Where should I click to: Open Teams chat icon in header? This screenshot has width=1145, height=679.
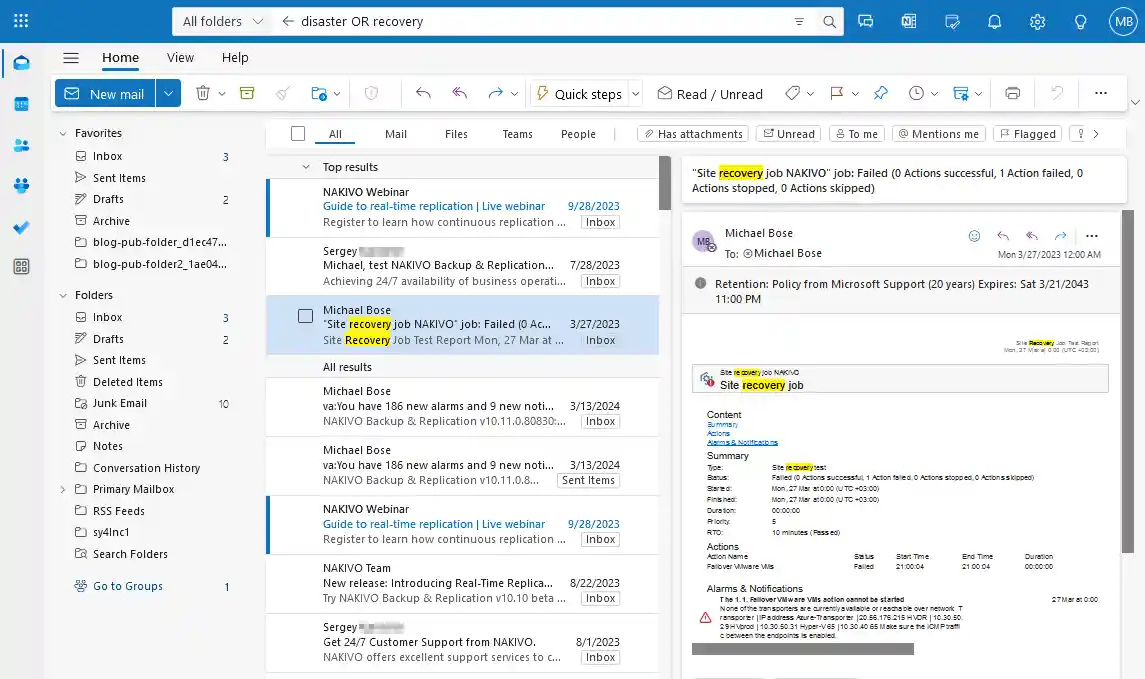[x=866, y=21]
